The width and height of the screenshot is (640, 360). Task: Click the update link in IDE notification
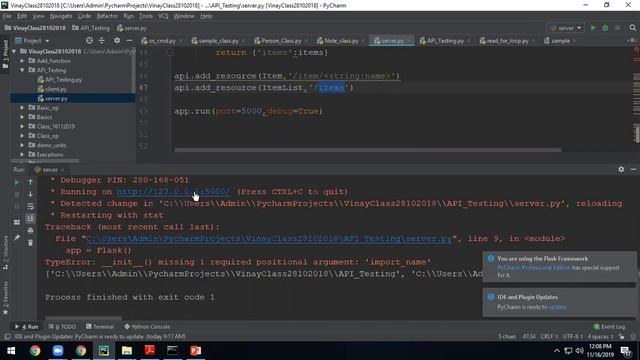[x=558, y=307]
